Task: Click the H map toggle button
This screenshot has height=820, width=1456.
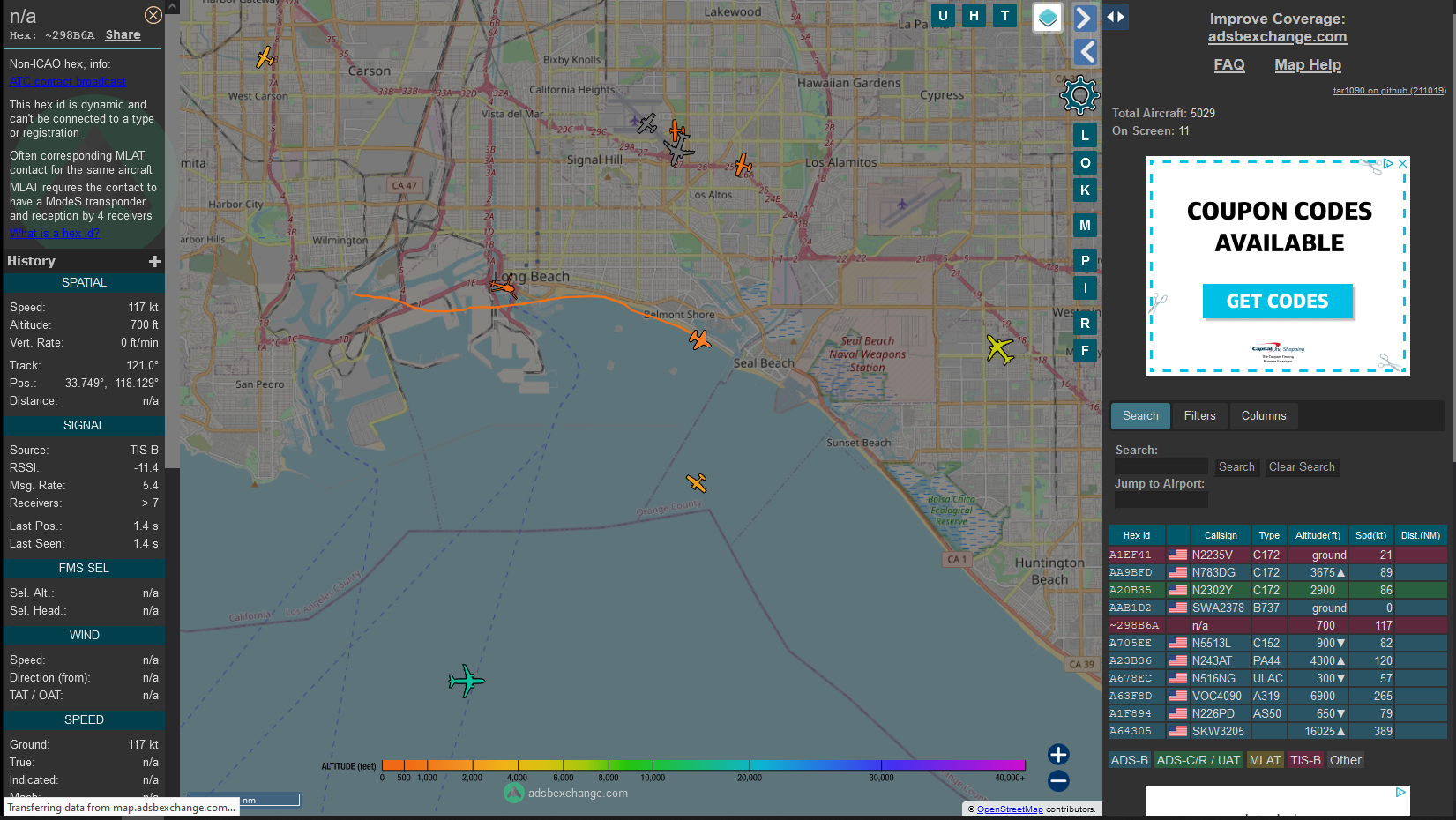Action: click(x=974, y=16)
